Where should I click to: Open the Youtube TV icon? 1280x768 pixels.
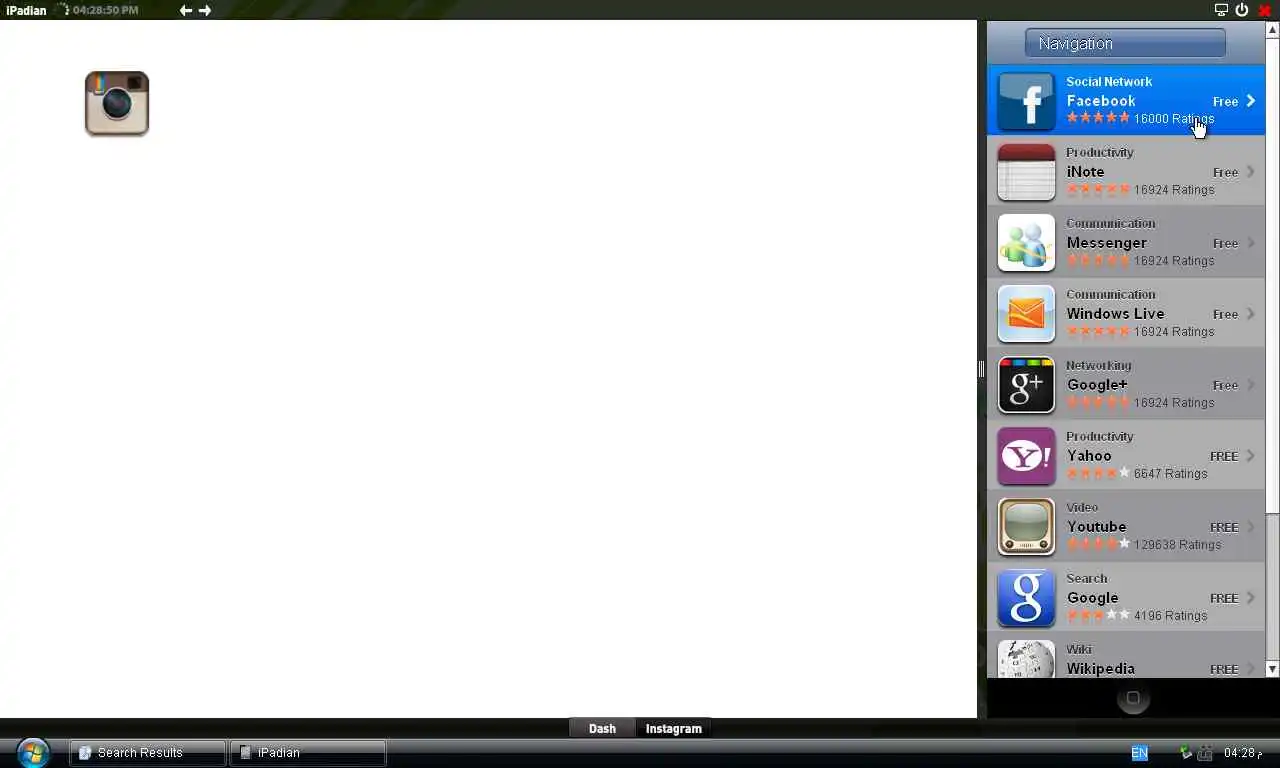tap(1026, 527)
